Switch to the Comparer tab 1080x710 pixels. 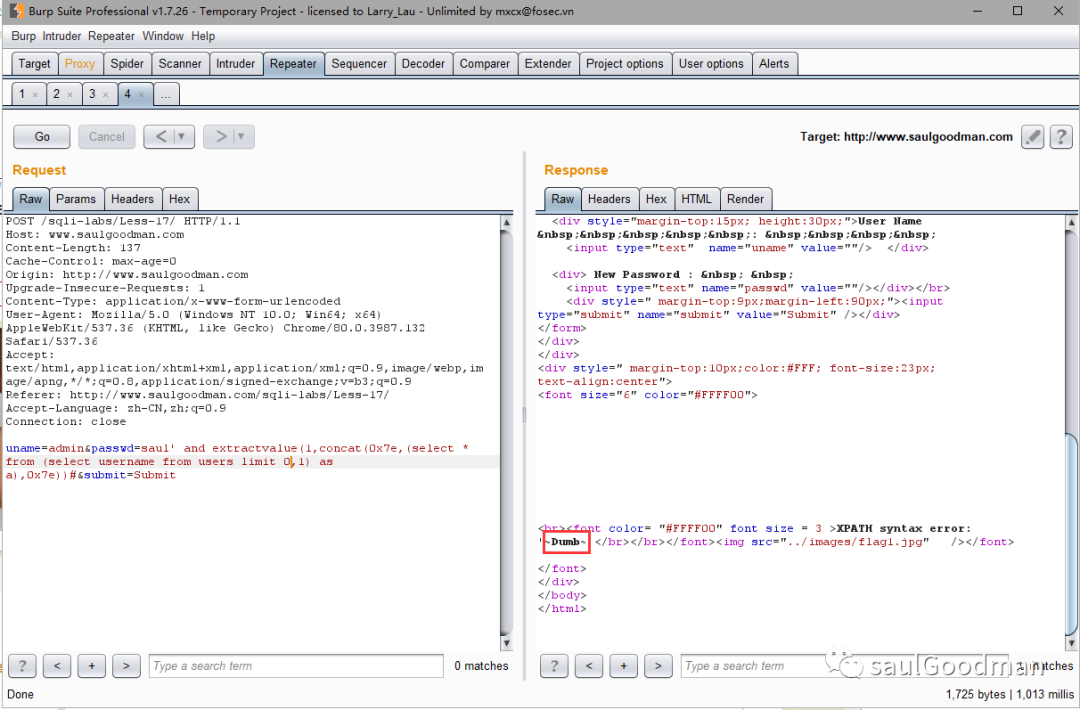tap(485, 63)
